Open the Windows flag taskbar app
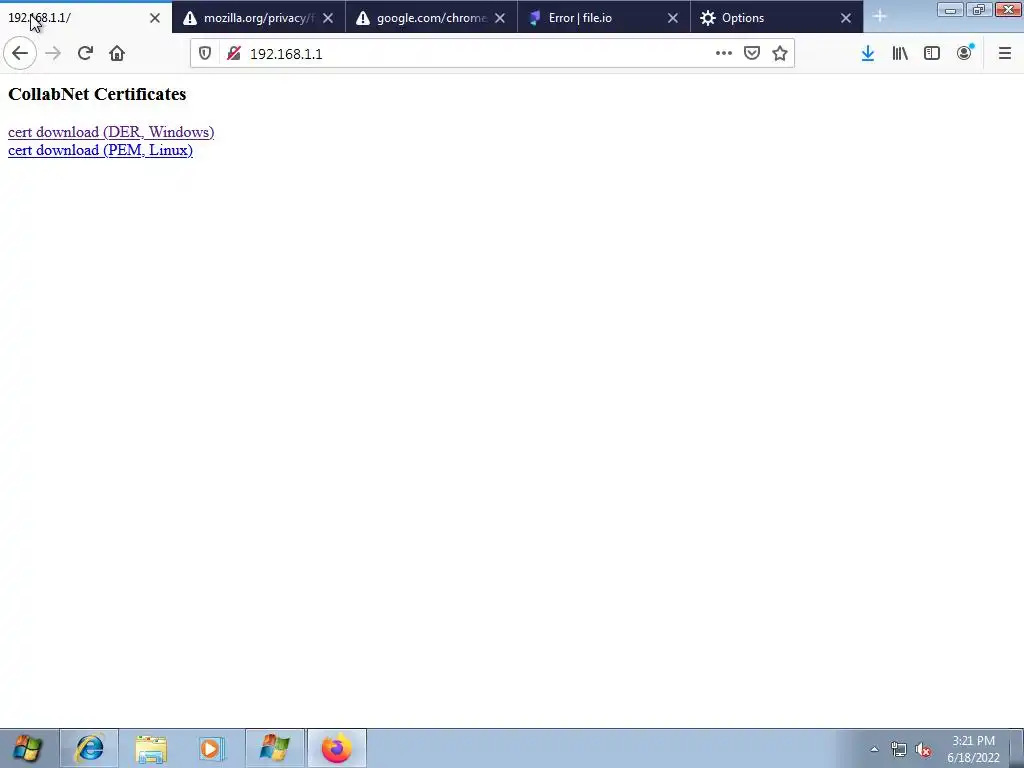Viewport: 1024px width, 768px height. tap(274, 748)
